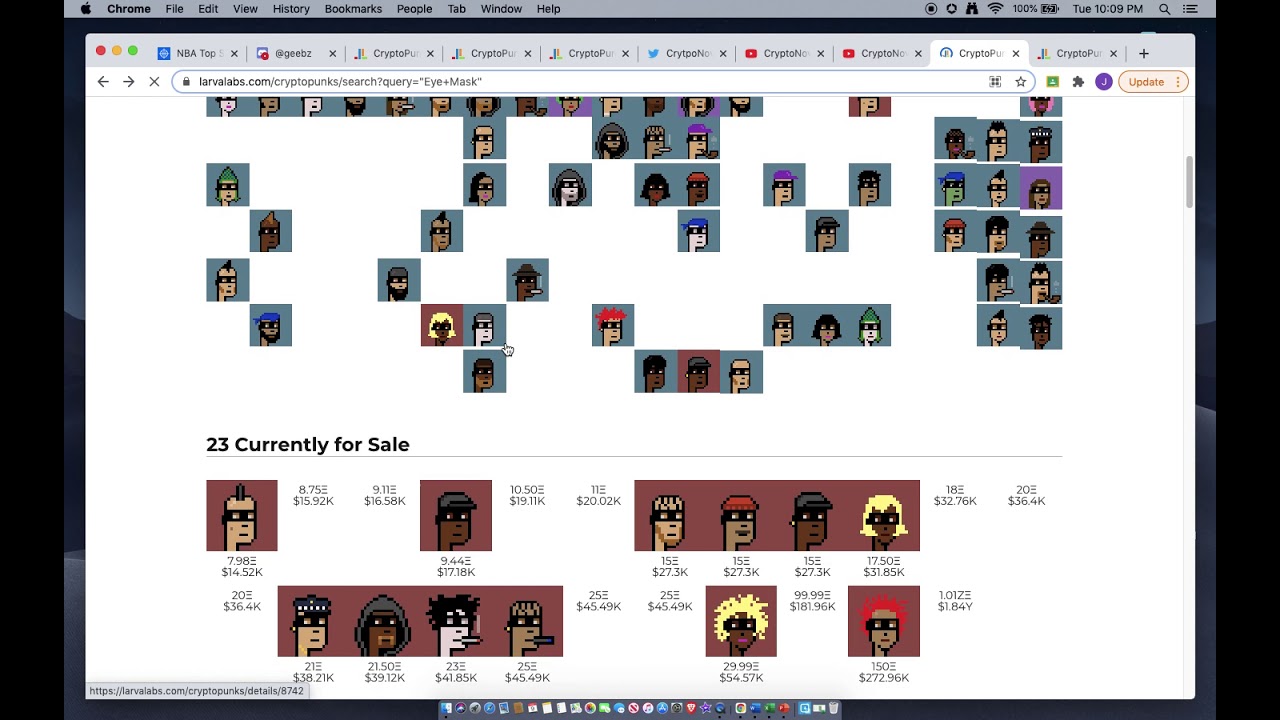Image resolution: width=1280 pixels, height=720 pixels.
Task: Open the blonde punk on red background in grid
Action: coord(441,326)
